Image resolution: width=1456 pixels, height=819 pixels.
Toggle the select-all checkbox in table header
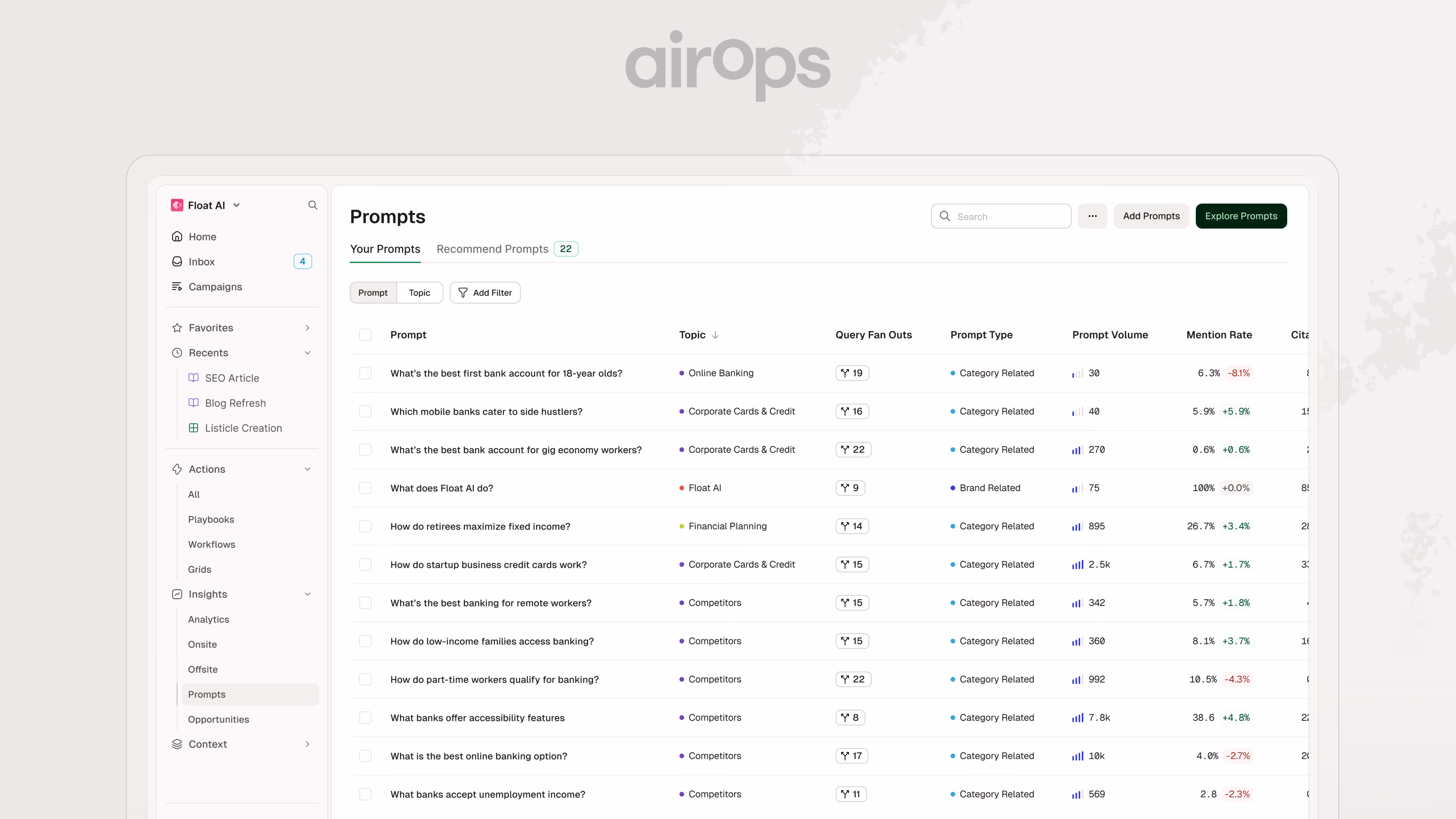(365, 334)
